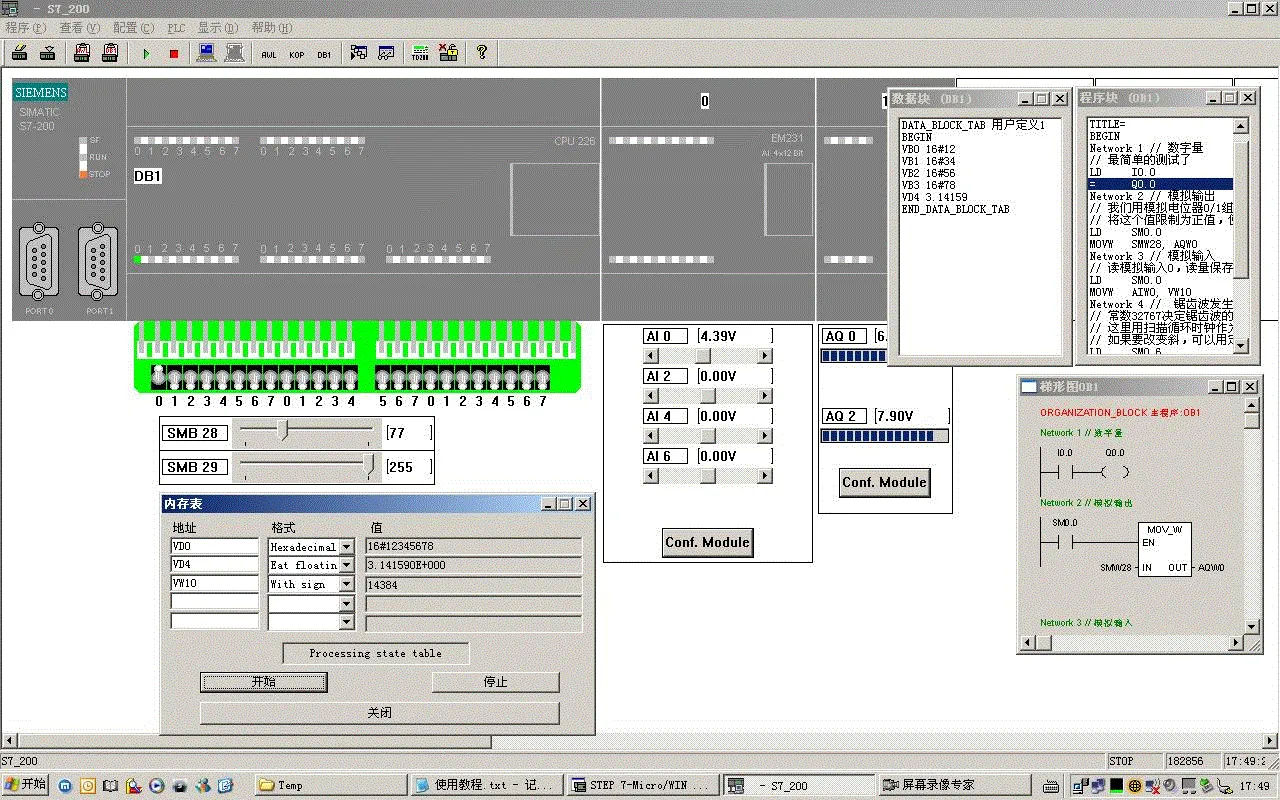The height and width of the screenshot is (800, 1280).
Task: Open the With sign format dropdown for VW10
Action: [347, 584]
